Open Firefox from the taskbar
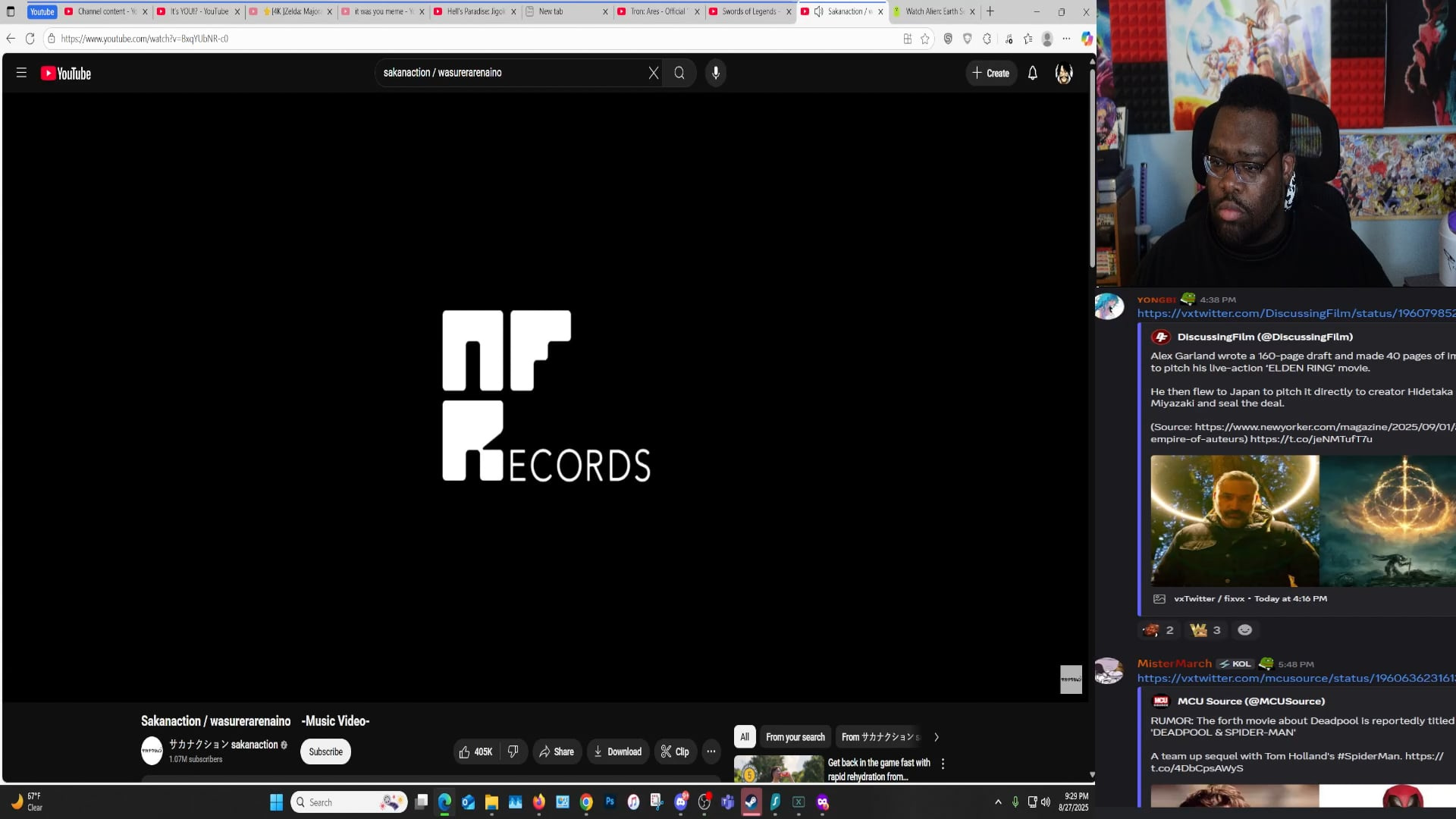This screenshot has height=819, width=1456. point(539,802)
